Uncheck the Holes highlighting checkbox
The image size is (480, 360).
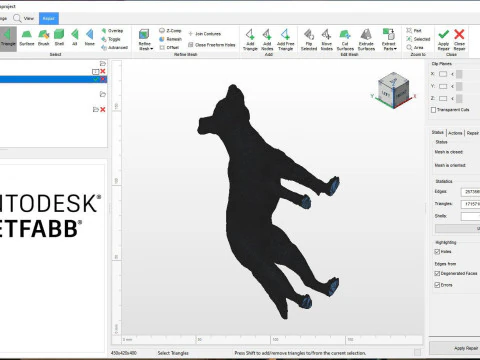tap(437, 252)
